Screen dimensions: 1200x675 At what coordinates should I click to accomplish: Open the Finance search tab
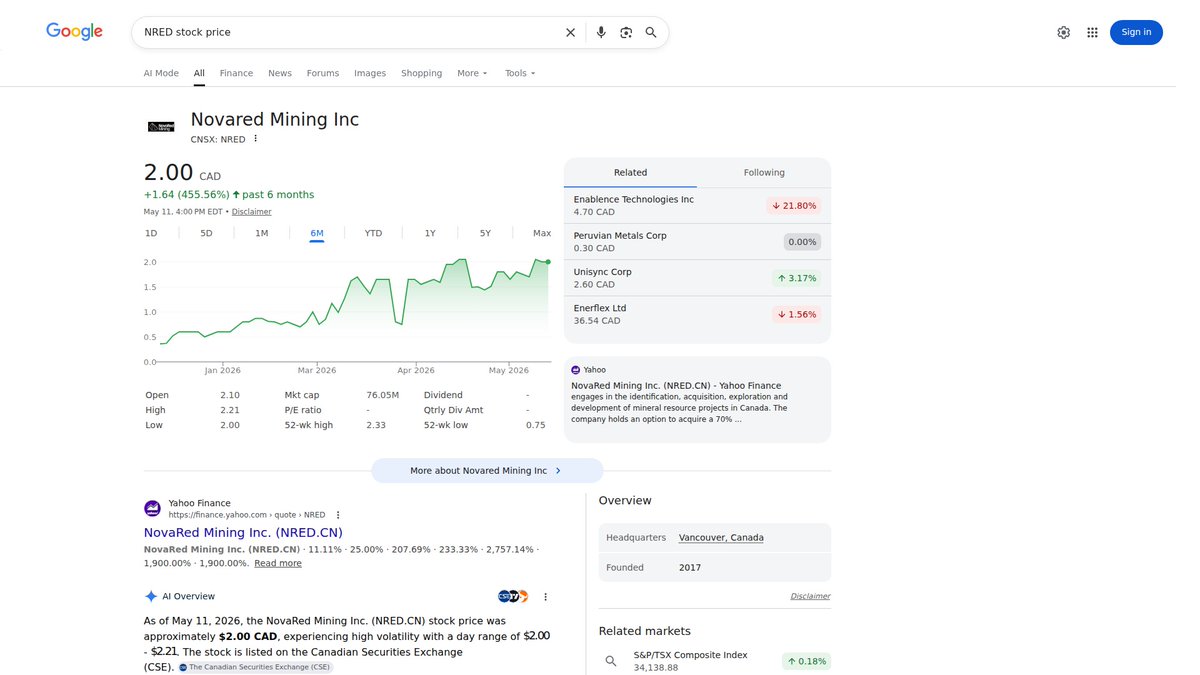point(236,73)
